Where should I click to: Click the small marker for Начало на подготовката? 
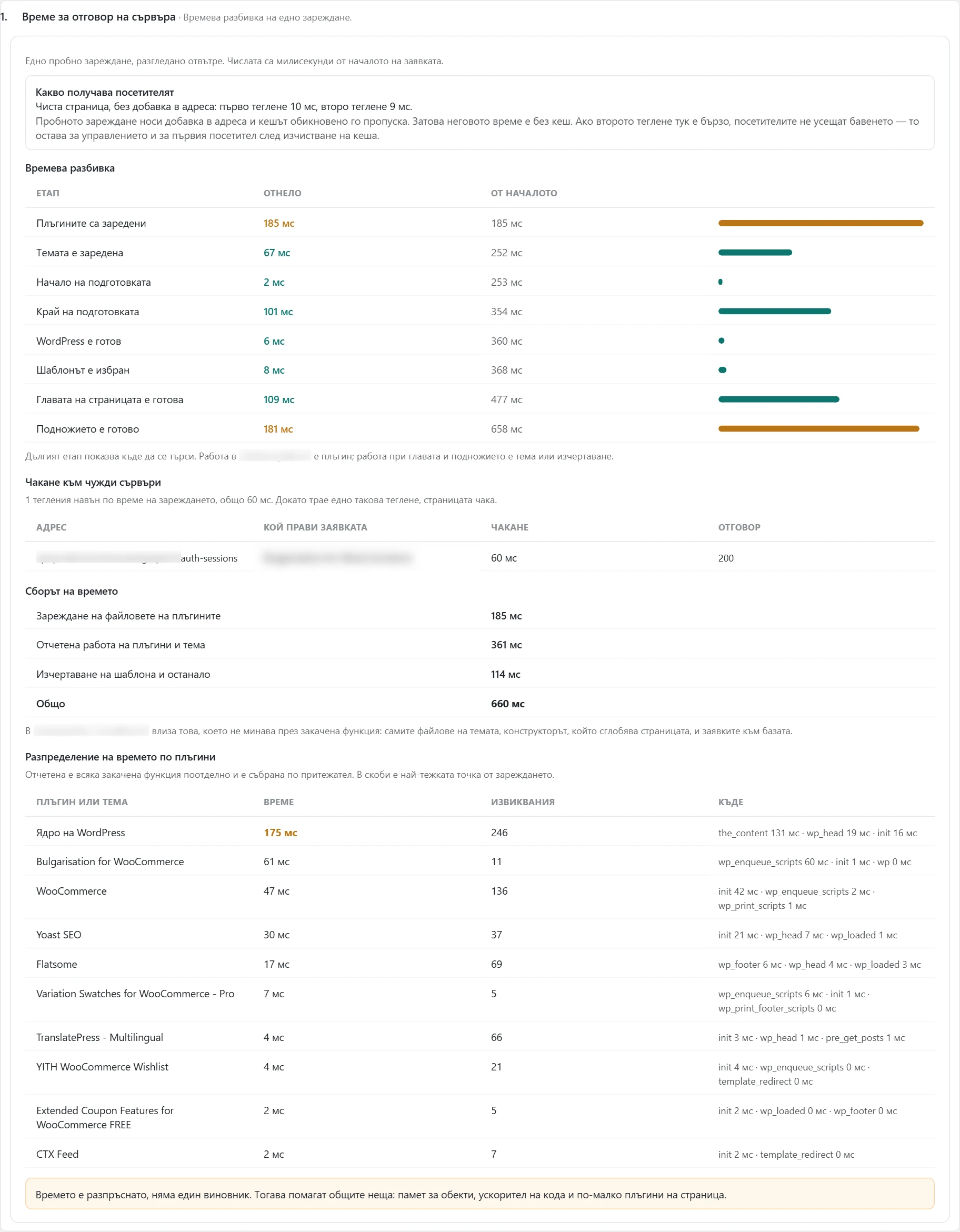point(721,282)
